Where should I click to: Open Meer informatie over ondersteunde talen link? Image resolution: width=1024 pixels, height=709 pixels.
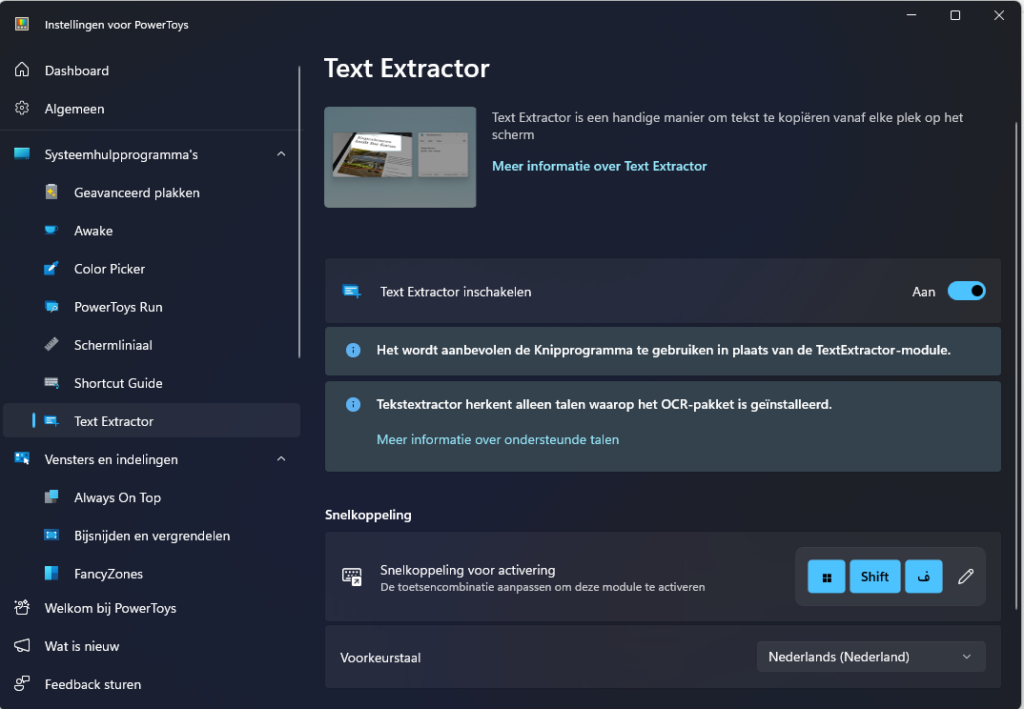[x=498, y=439]
